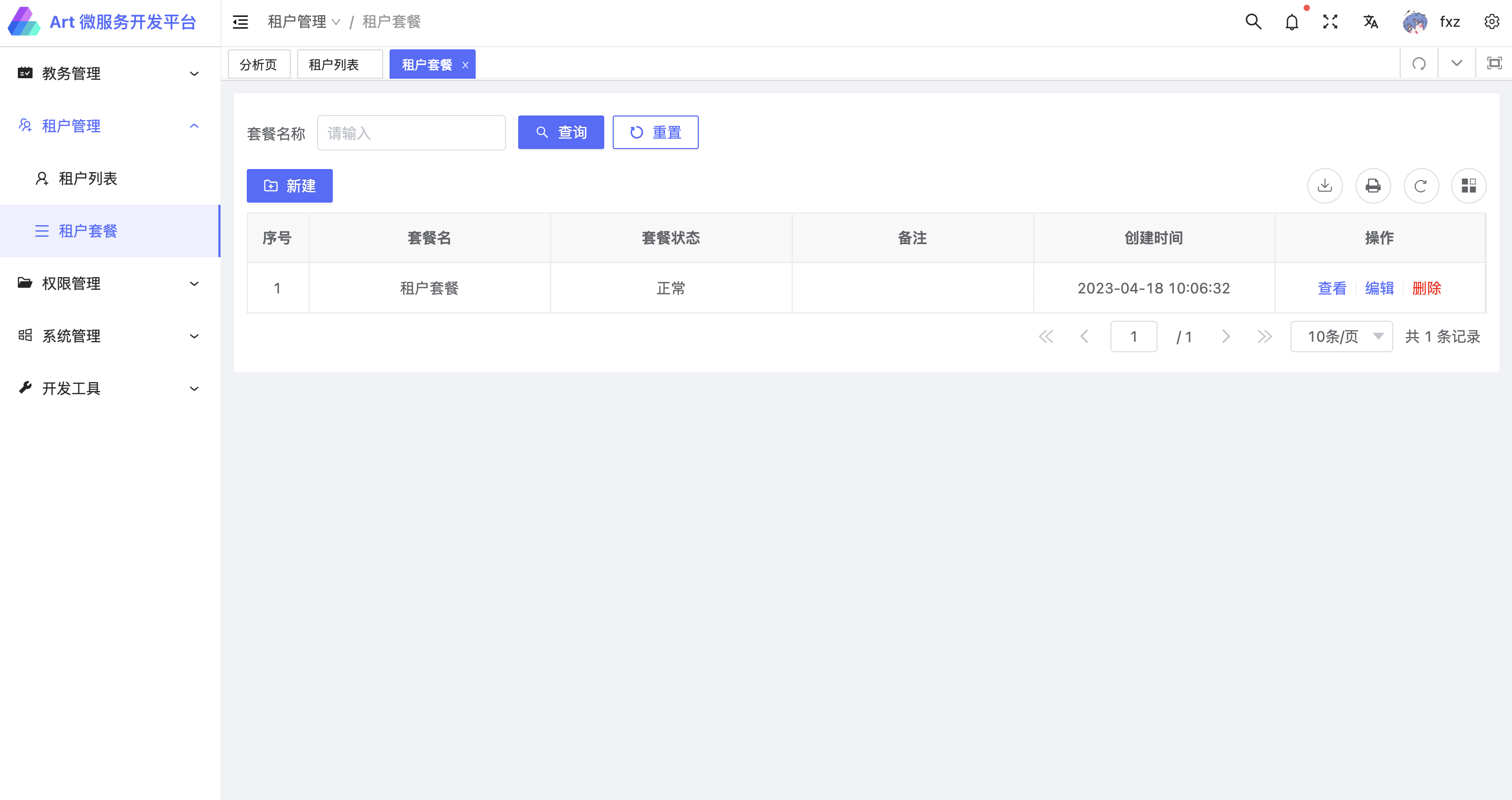This screenshot has height=800, width=1512.
Task: Click the 重置 reset button
Action: pos(655,133)
